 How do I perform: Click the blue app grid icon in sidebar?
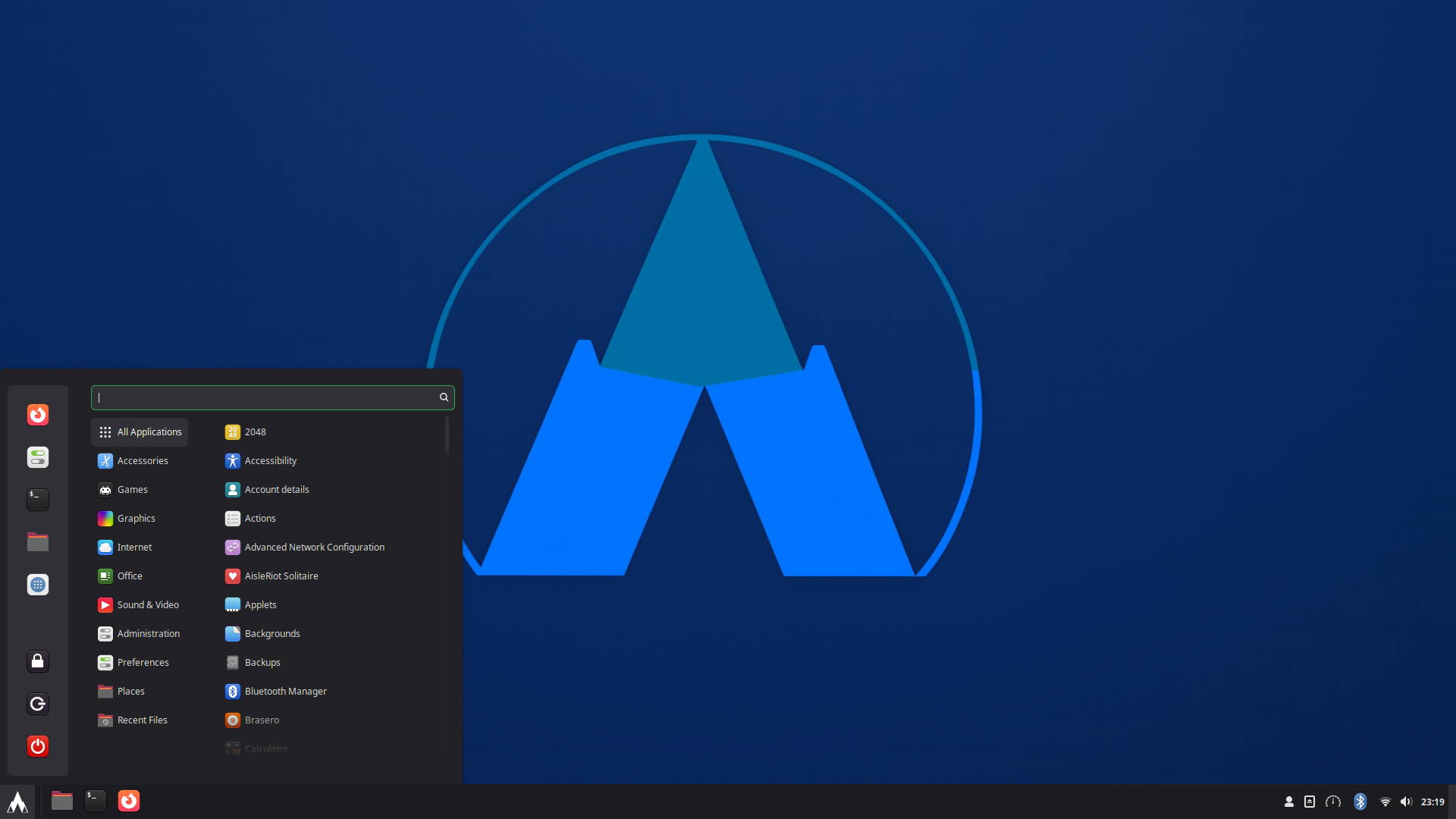pos(37,585)
